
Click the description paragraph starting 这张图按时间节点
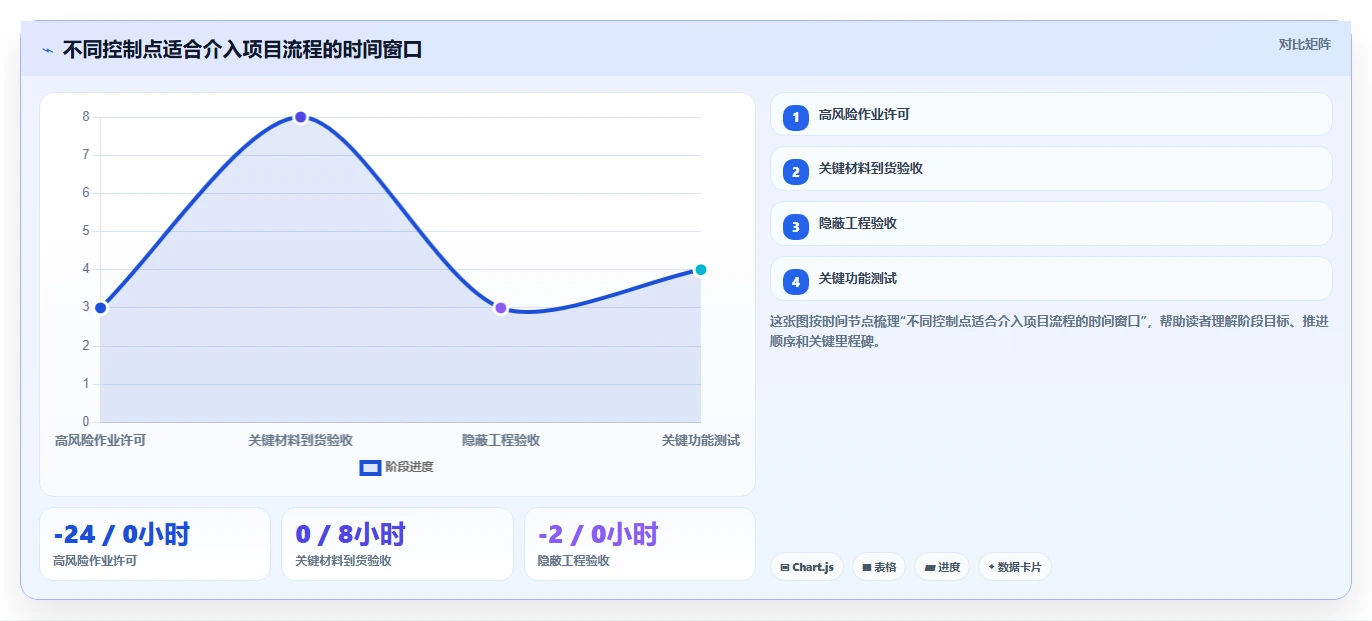tap(1049, 331)
